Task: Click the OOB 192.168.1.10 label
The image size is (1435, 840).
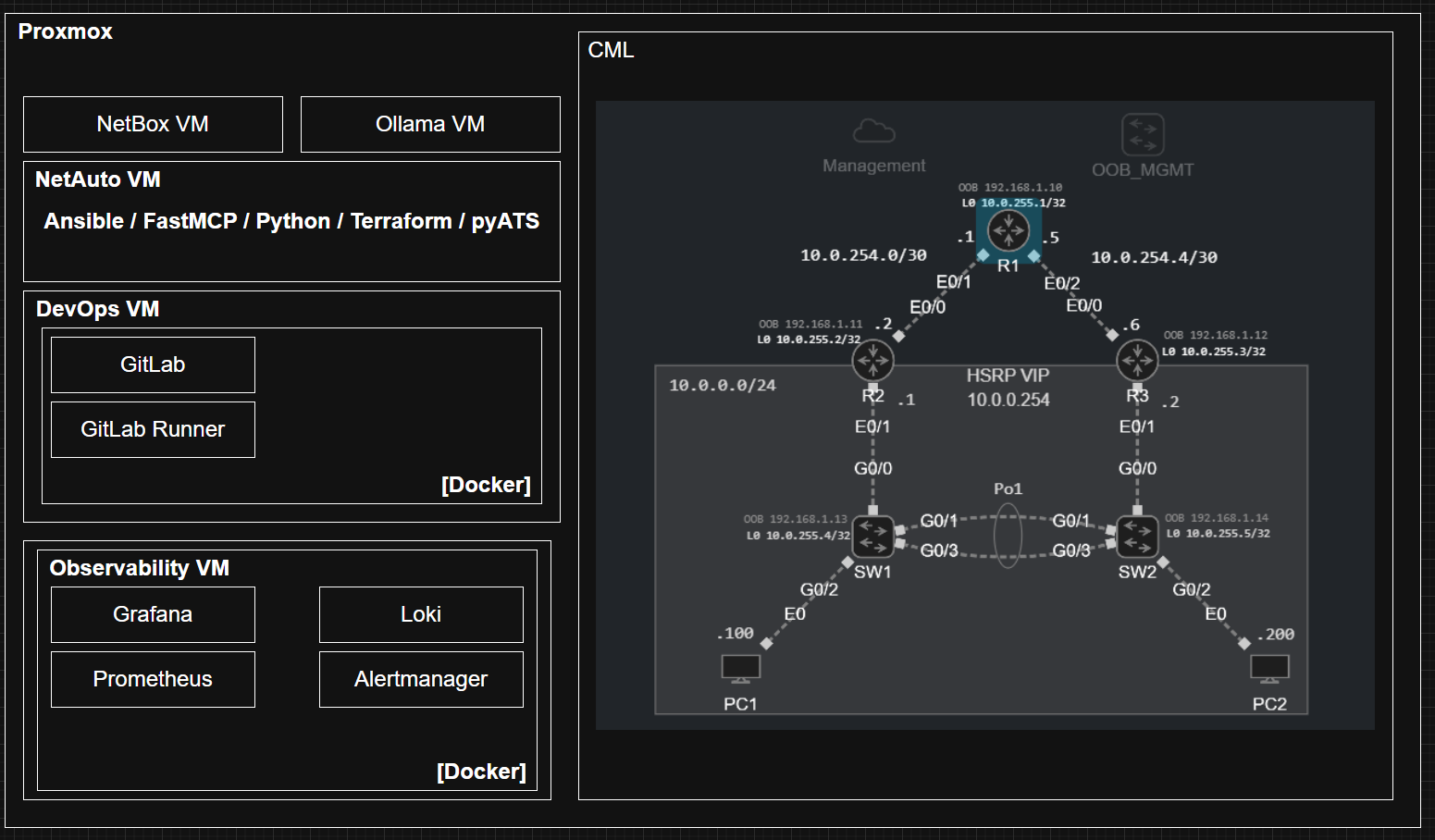Action: click(1010, 188)
